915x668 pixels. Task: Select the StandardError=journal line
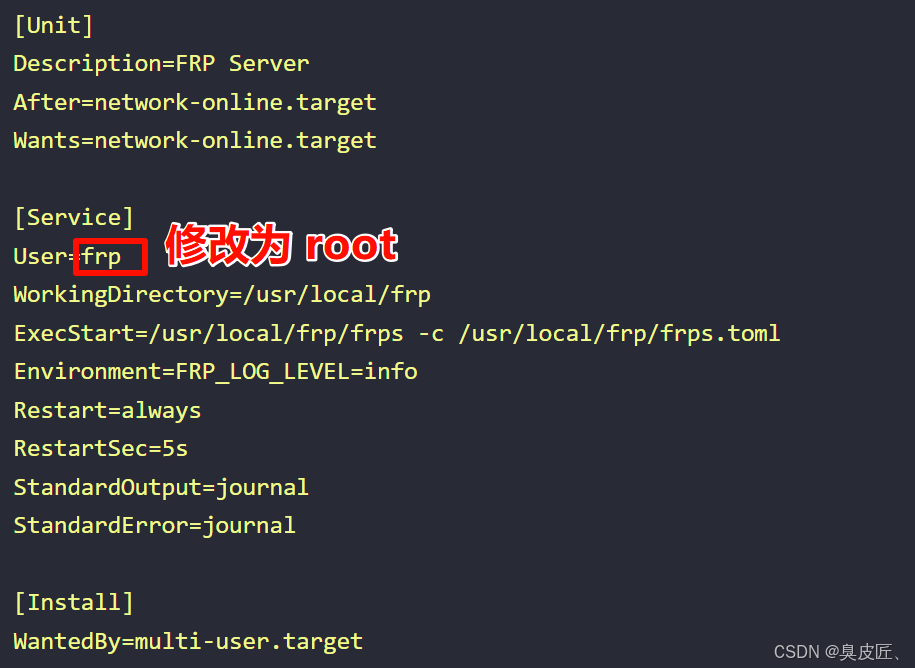coord(155,526)
